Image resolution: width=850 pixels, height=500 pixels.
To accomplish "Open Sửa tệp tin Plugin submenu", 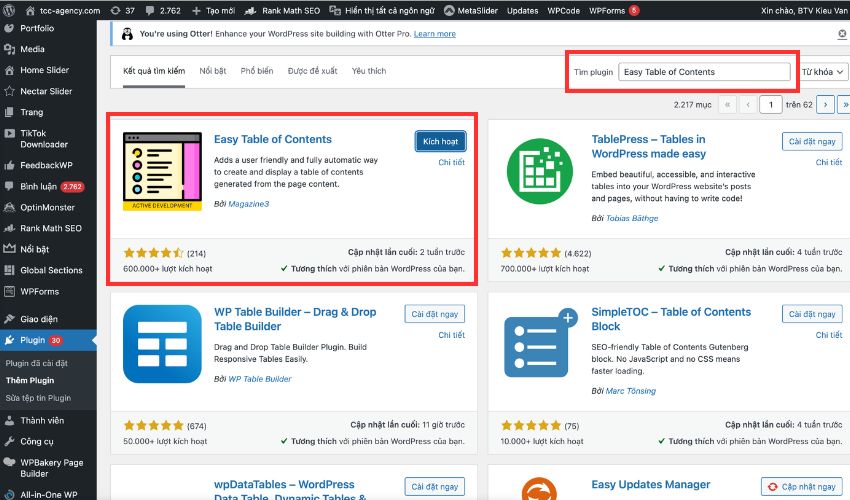I will click(x=38, y=398).
